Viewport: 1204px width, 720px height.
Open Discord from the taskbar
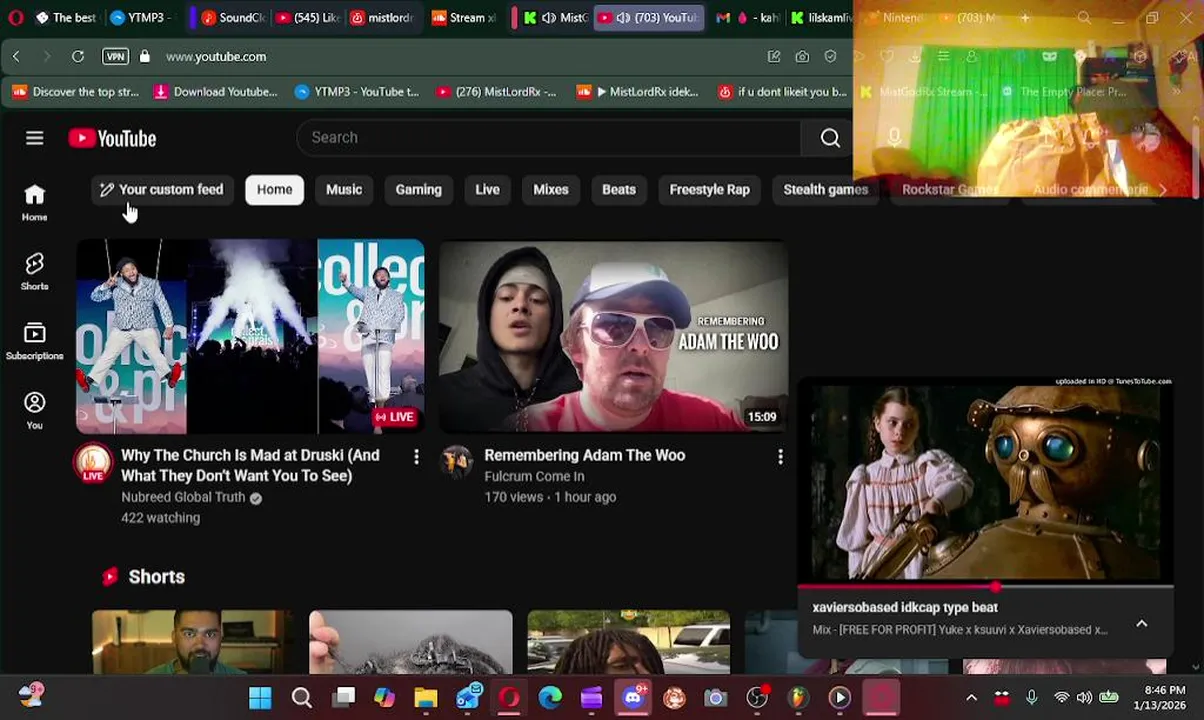(x=633, y=697)
